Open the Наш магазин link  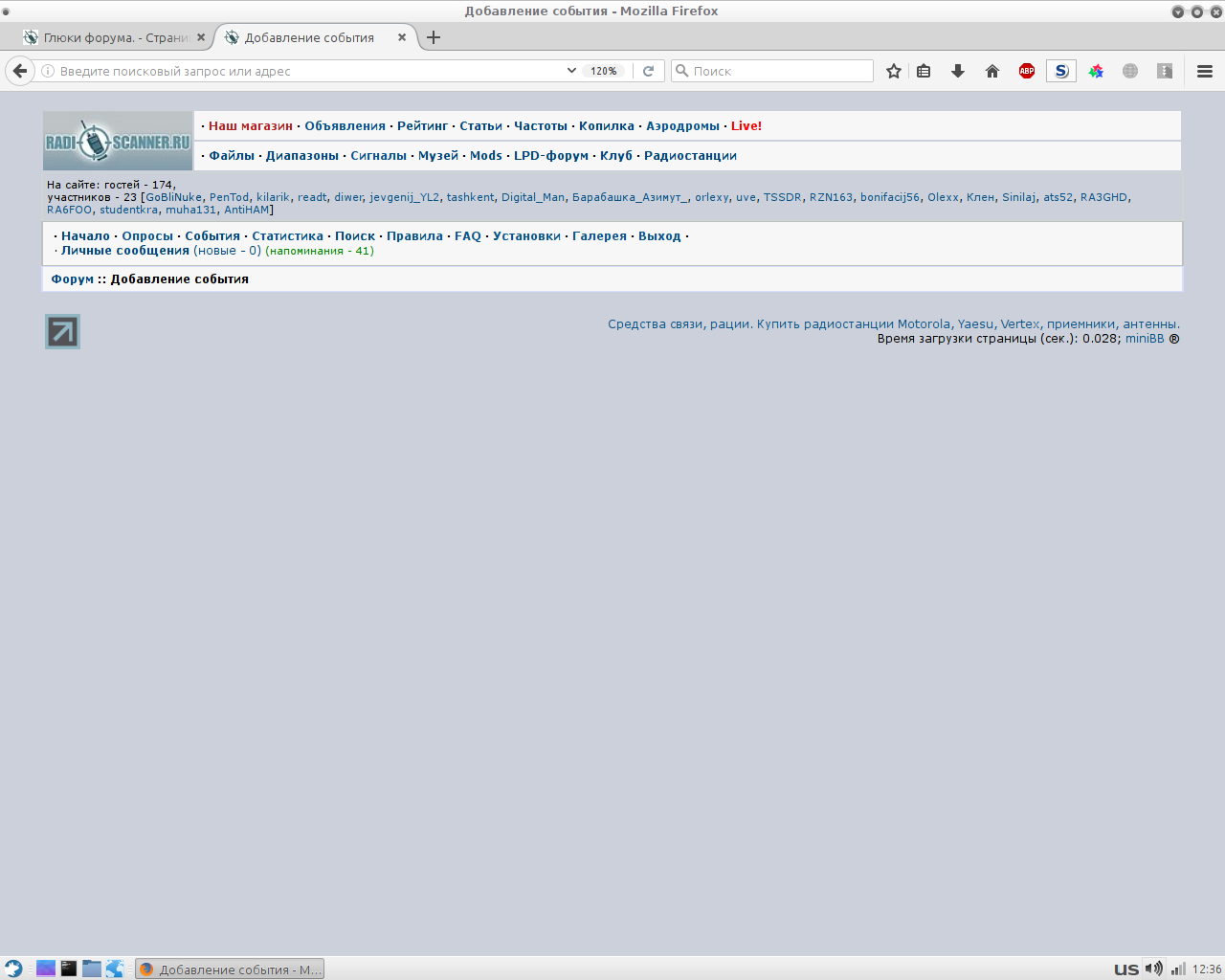click(251, 126)
